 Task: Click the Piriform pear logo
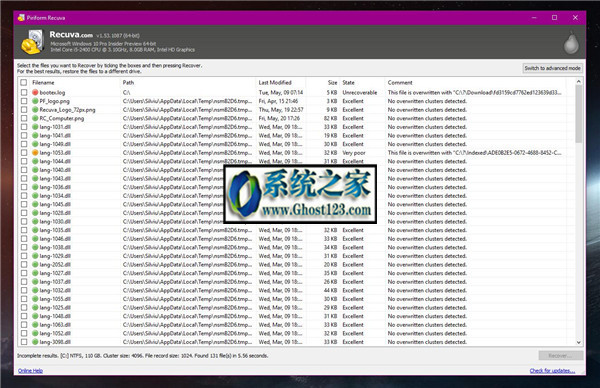(571, 43)
